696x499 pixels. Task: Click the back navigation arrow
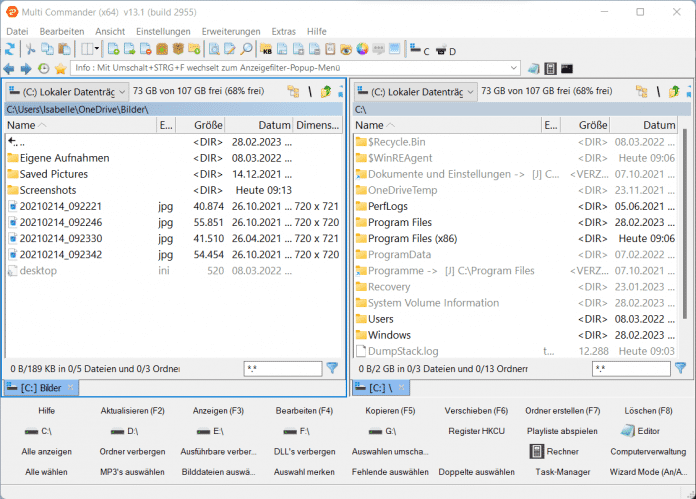click(10, 68)
